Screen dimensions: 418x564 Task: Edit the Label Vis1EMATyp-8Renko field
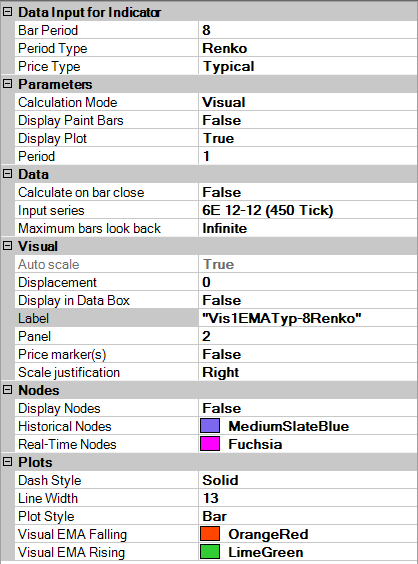pos(308,318)
